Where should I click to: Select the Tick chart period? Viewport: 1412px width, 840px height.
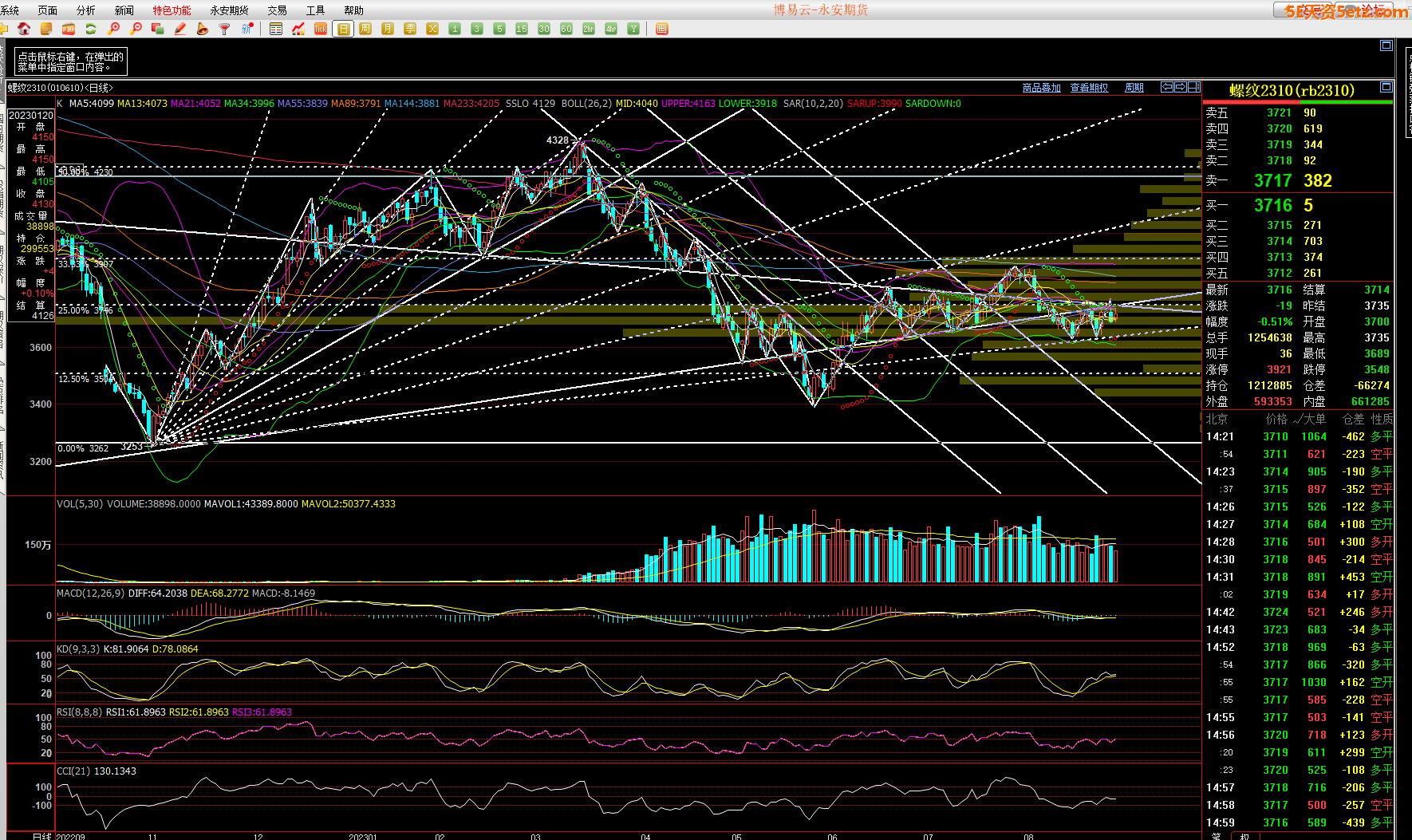321,29
